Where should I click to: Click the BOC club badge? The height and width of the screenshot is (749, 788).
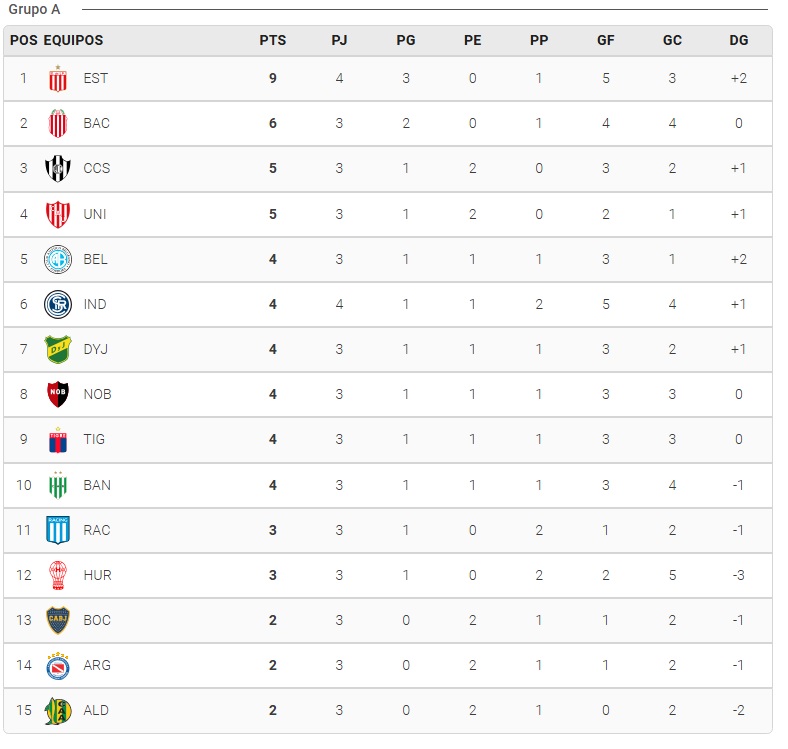[x=58, y=621]
